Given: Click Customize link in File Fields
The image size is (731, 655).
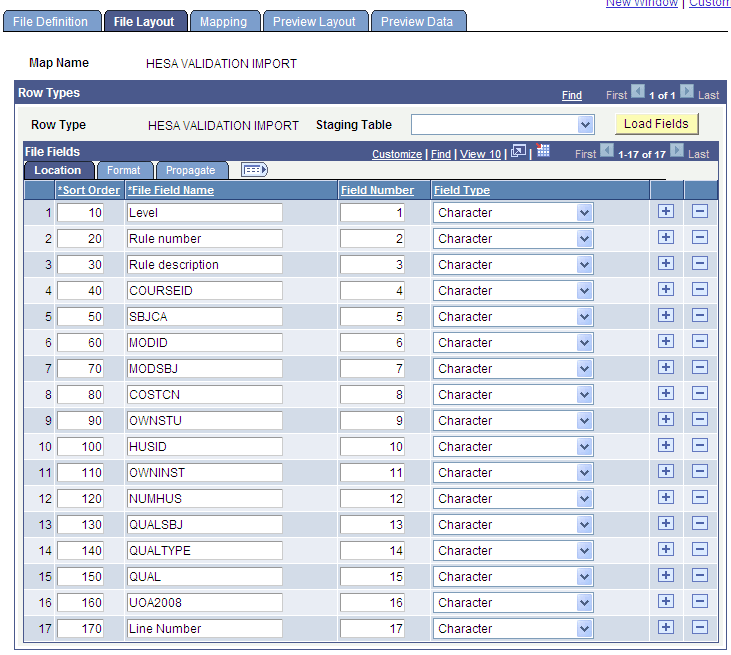Looking at the screenshot, I should point(397,154).
